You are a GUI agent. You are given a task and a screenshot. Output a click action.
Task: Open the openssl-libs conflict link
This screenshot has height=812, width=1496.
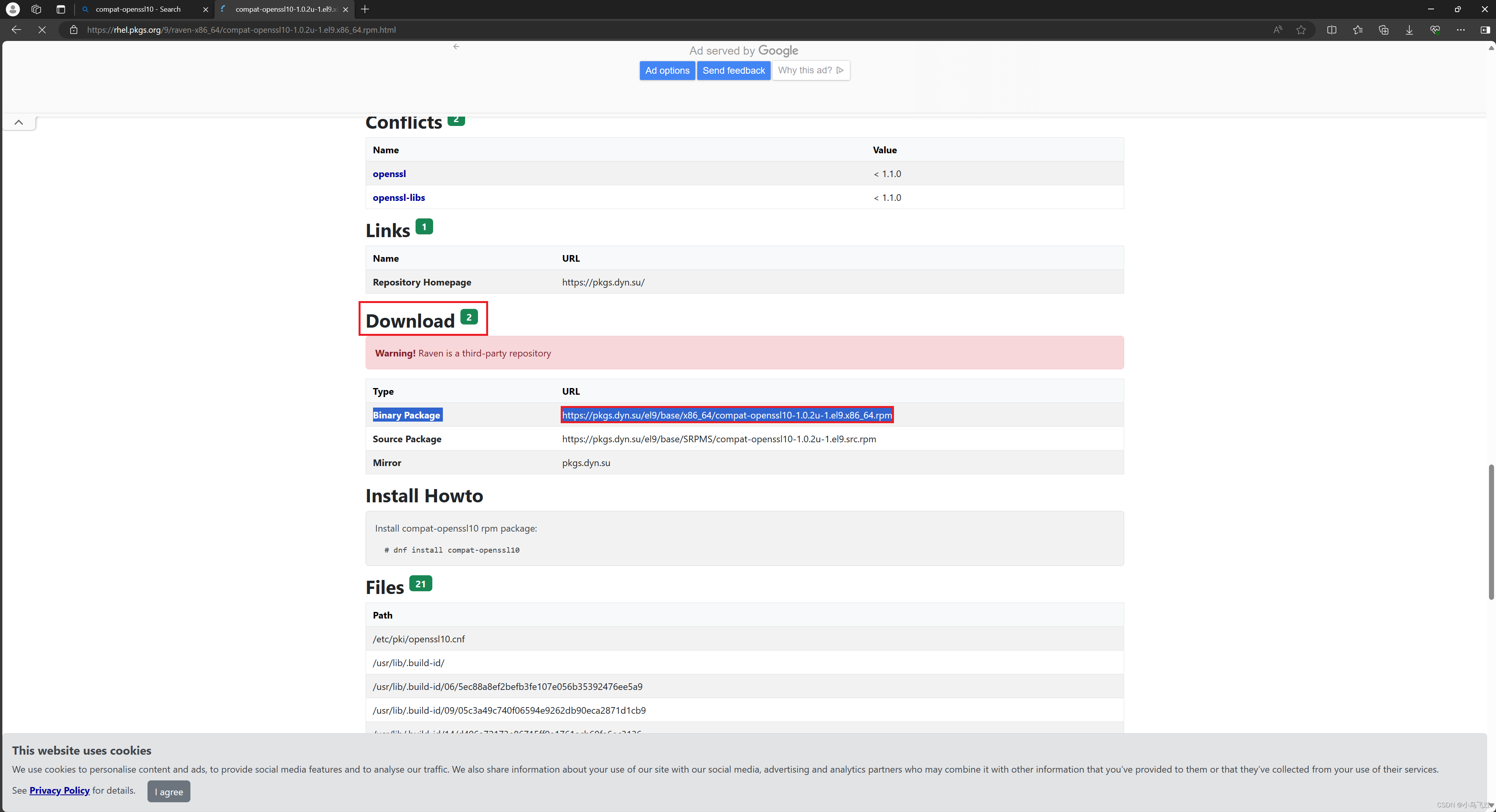pos(398,197)
